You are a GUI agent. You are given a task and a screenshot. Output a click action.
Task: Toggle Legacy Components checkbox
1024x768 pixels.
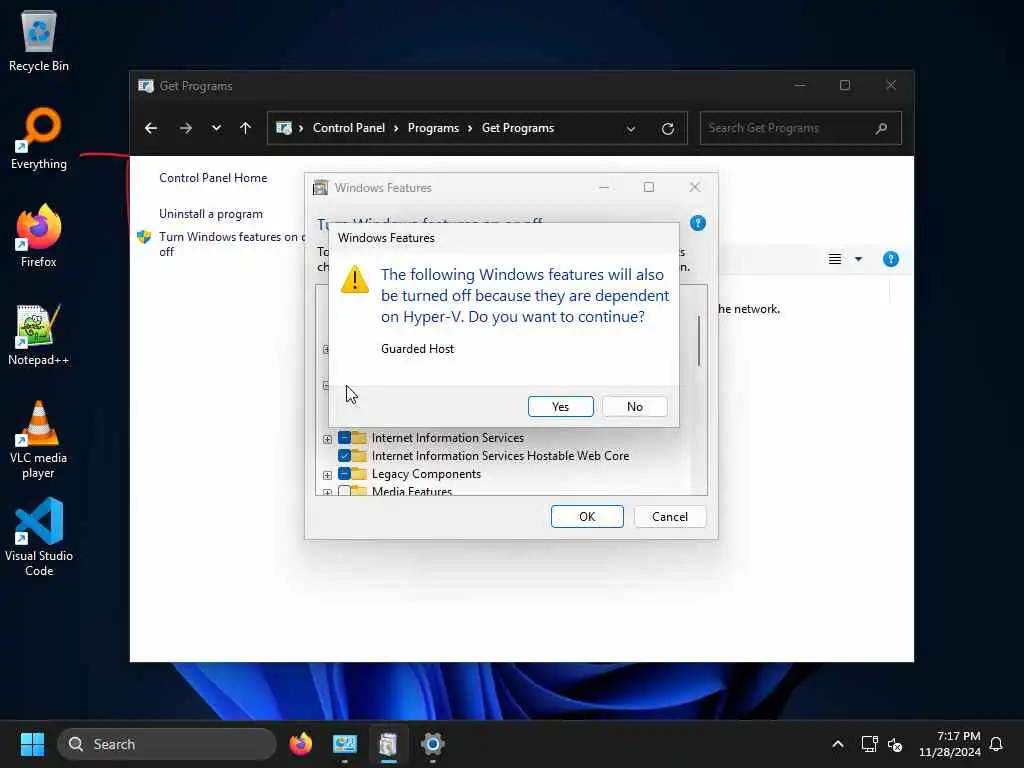344,474
